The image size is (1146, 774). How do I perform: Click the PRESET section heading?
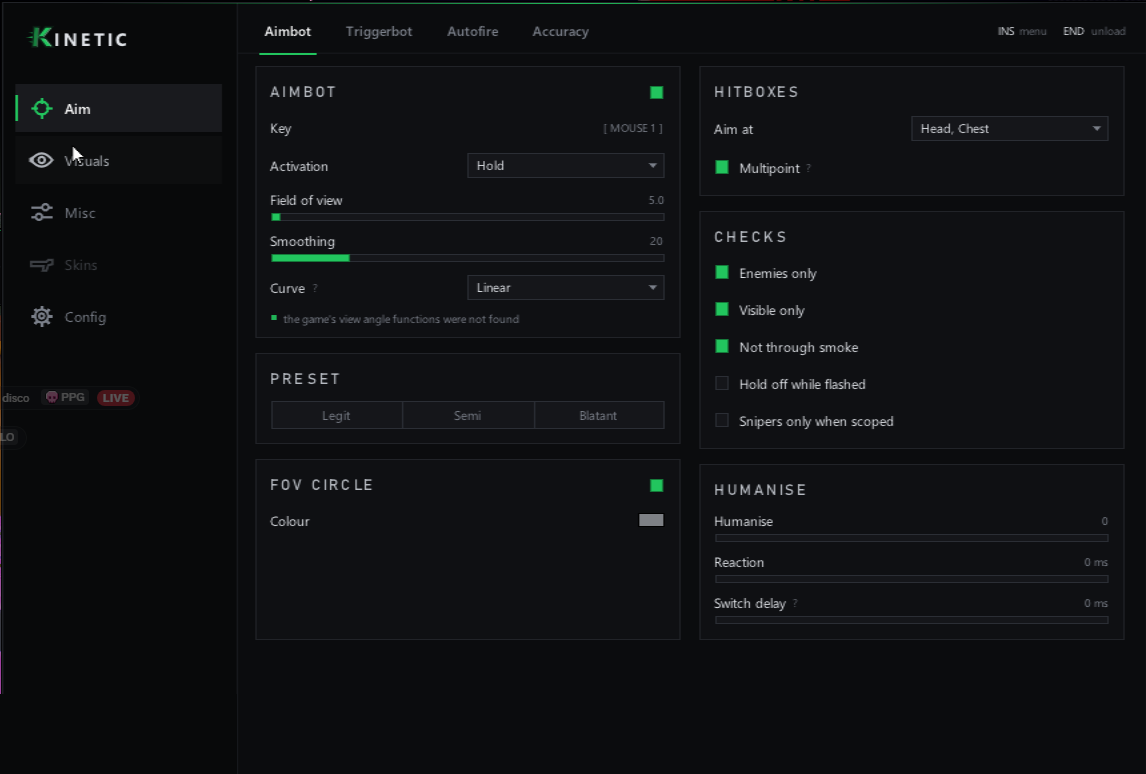[x=305, y=379]
